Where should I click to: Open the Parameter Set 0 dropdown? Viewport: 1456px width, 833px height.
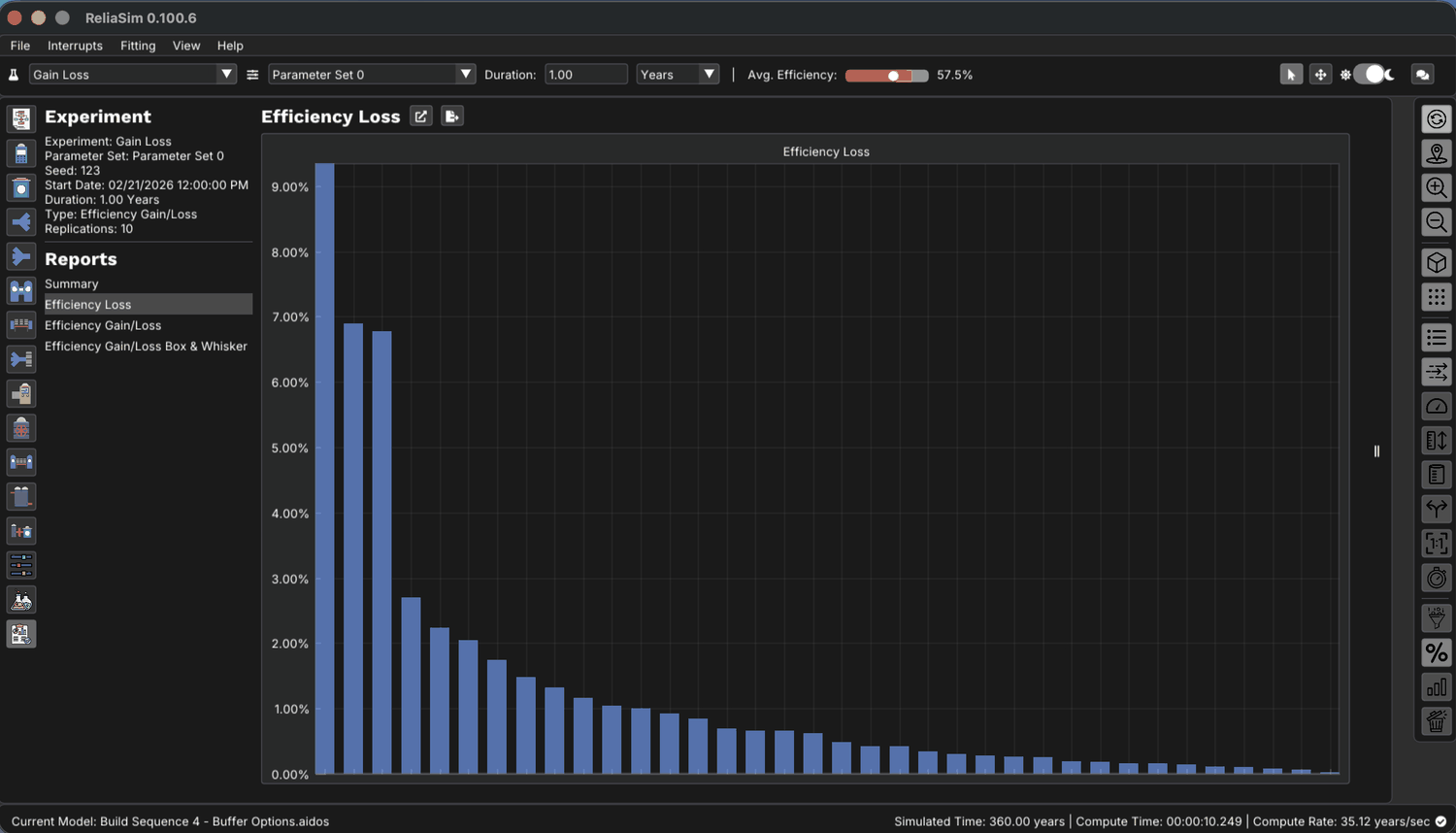coord(372,75)
